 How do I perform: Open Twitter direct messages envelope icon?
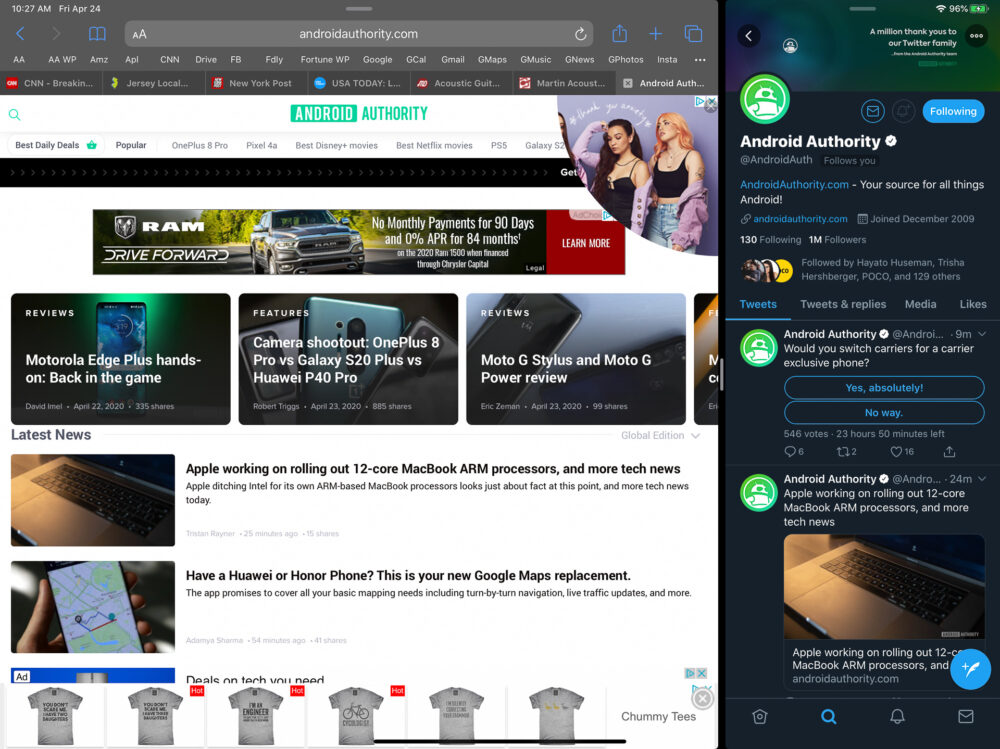[964, 716]
